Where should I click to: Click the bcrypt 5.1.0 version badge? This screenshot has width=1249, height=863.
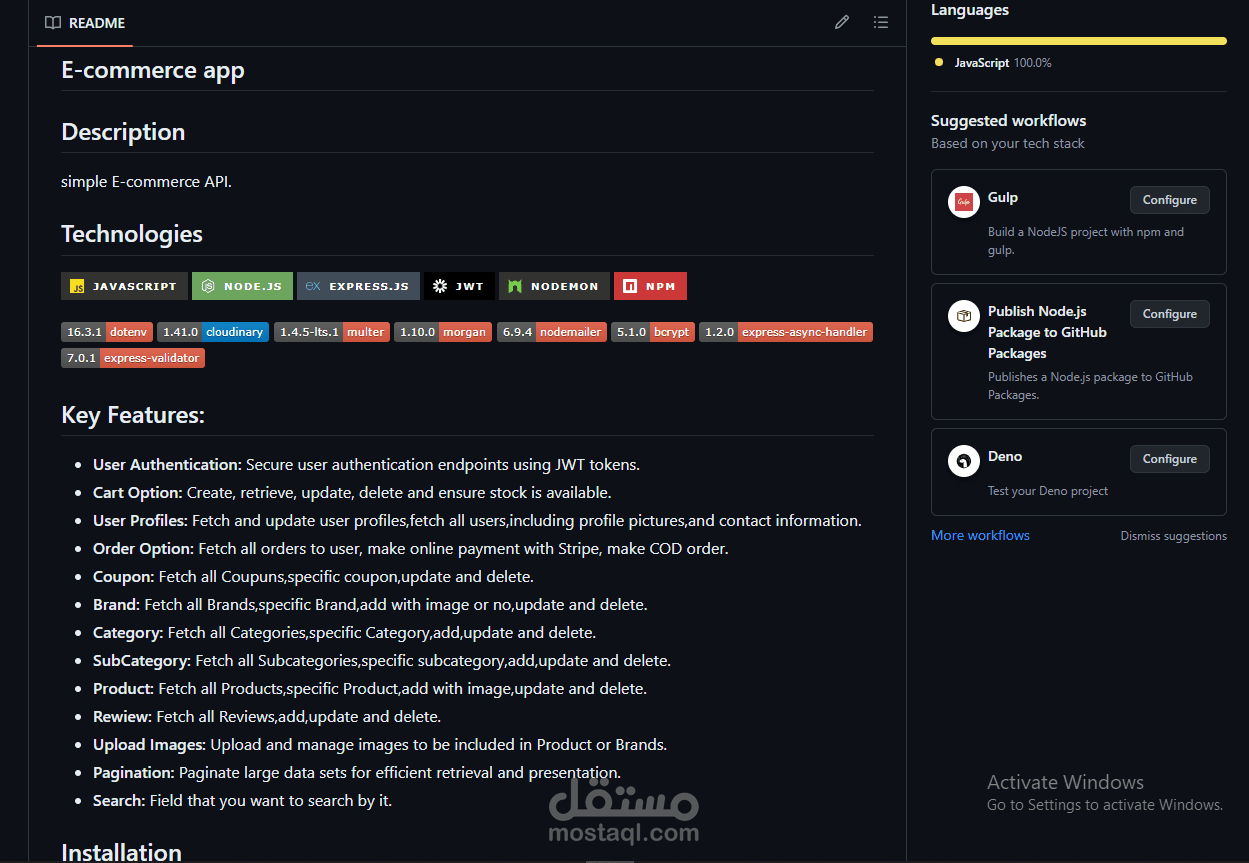point(653,332)
